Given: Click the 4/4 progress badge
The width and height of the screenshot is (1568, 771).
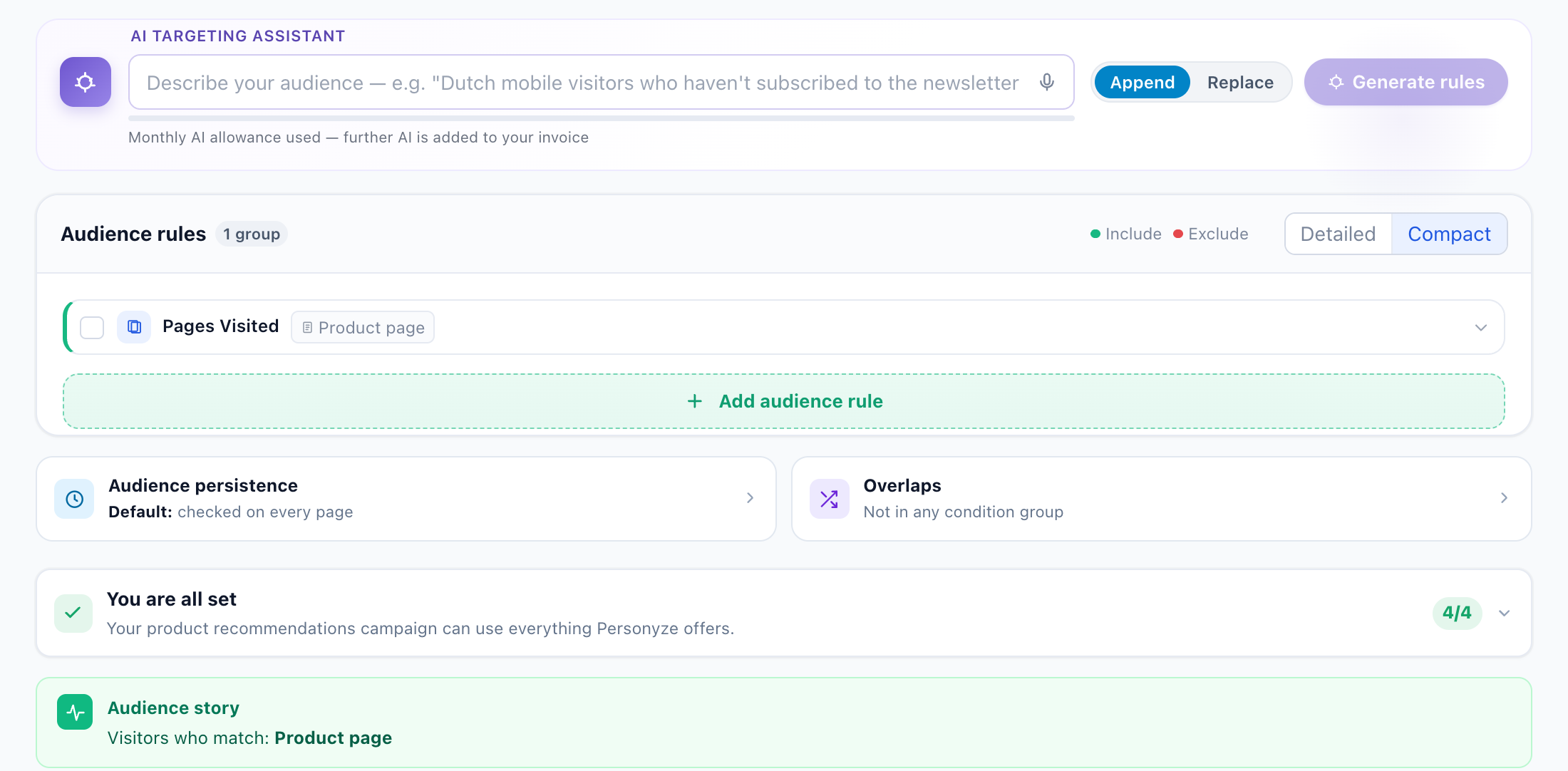Looking at the screenshot, I should tap(1457, 613).
